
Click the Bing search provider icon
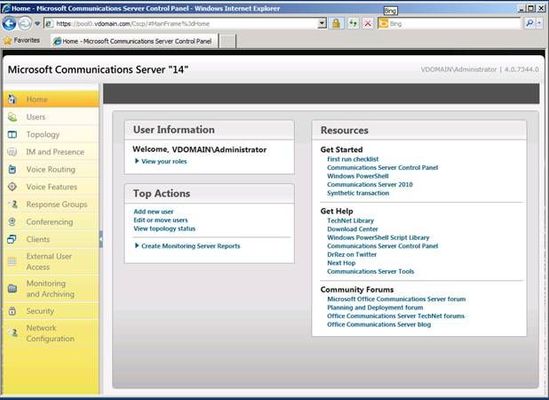(384, 23)
